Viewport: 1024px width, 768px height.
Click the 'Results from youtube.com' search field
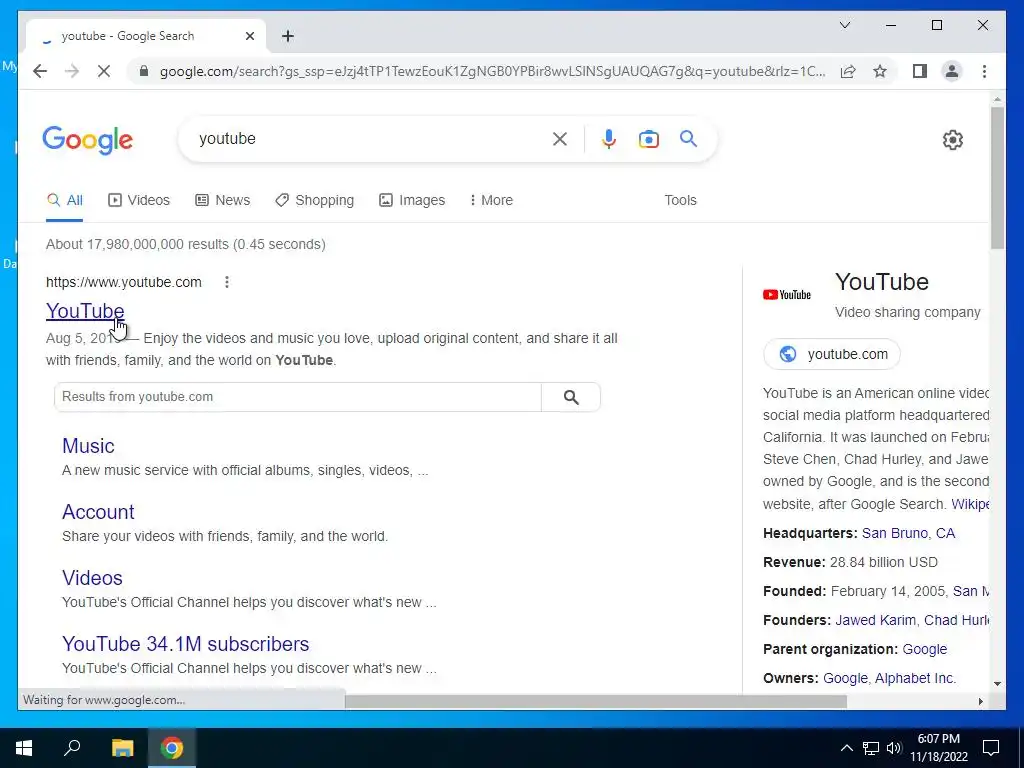298,397
